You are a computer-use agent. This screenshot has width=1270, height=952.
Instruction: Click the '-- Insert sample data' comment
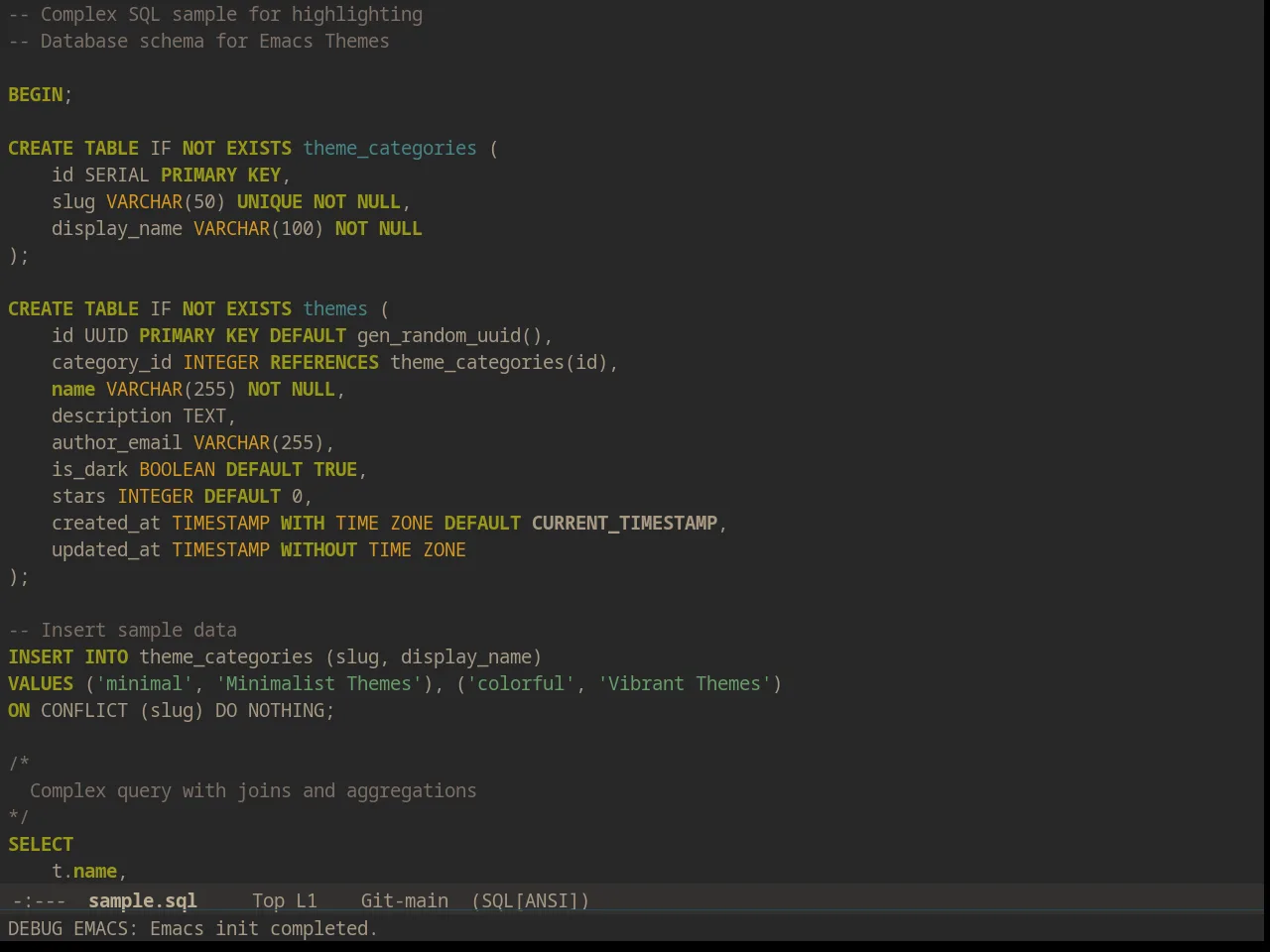click(123, 630)
